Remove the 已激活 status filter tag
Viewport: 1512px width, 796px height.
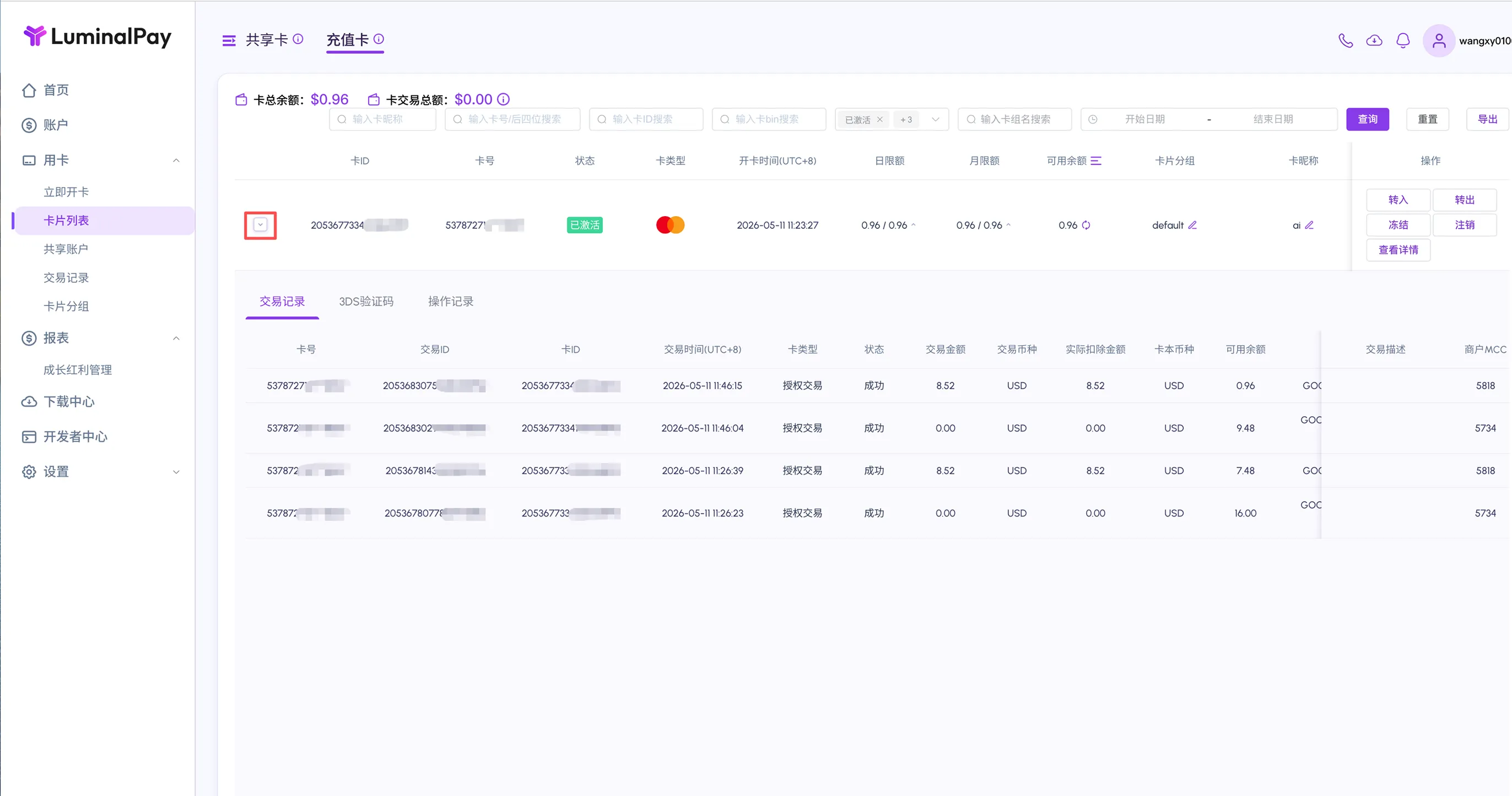tap(880, 119)
